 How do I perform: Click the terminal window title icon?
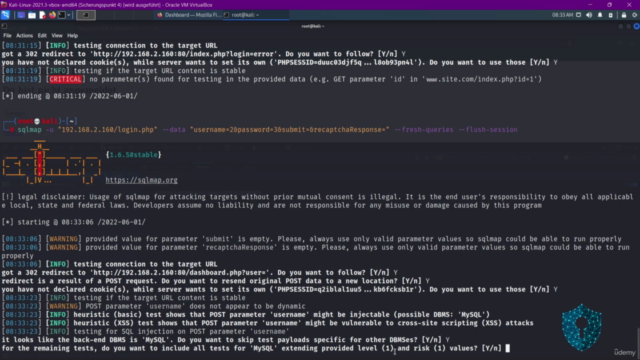[4, 26]
